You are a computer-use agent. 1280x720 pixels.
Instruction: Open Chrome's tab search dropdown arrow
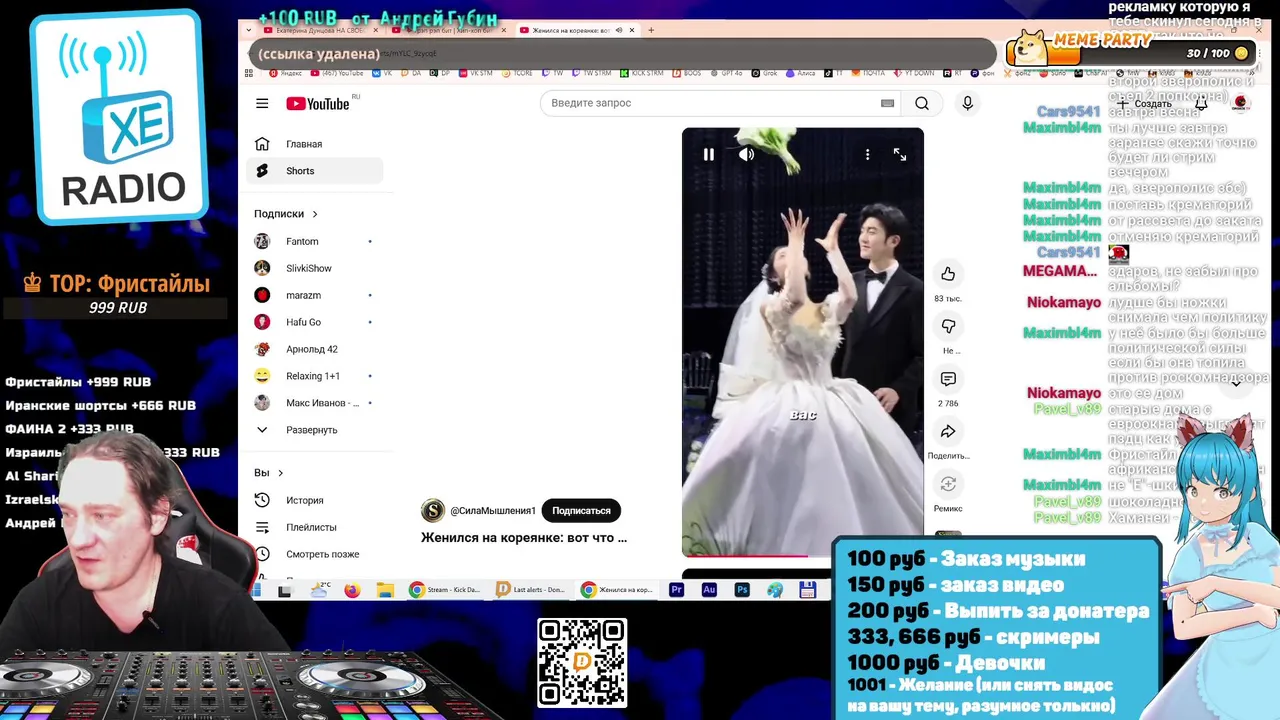click(250, 30)
